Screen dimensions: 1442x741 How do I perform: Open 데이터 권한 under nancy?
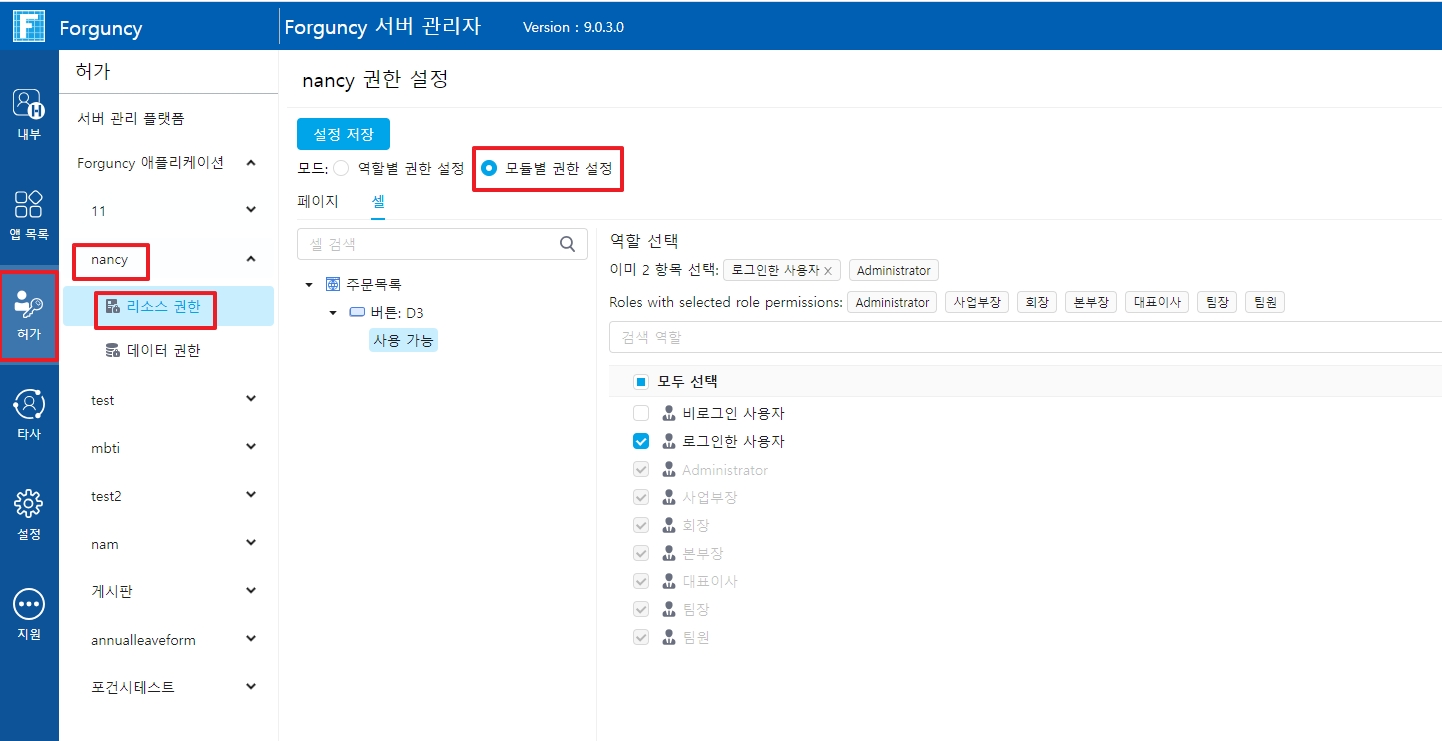coord(163,351)
